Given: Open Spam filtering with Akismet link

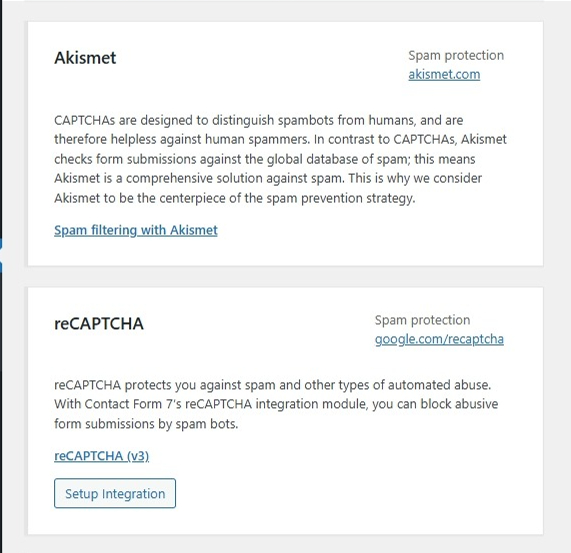Looking at the screenshot, I should (136, 230).
